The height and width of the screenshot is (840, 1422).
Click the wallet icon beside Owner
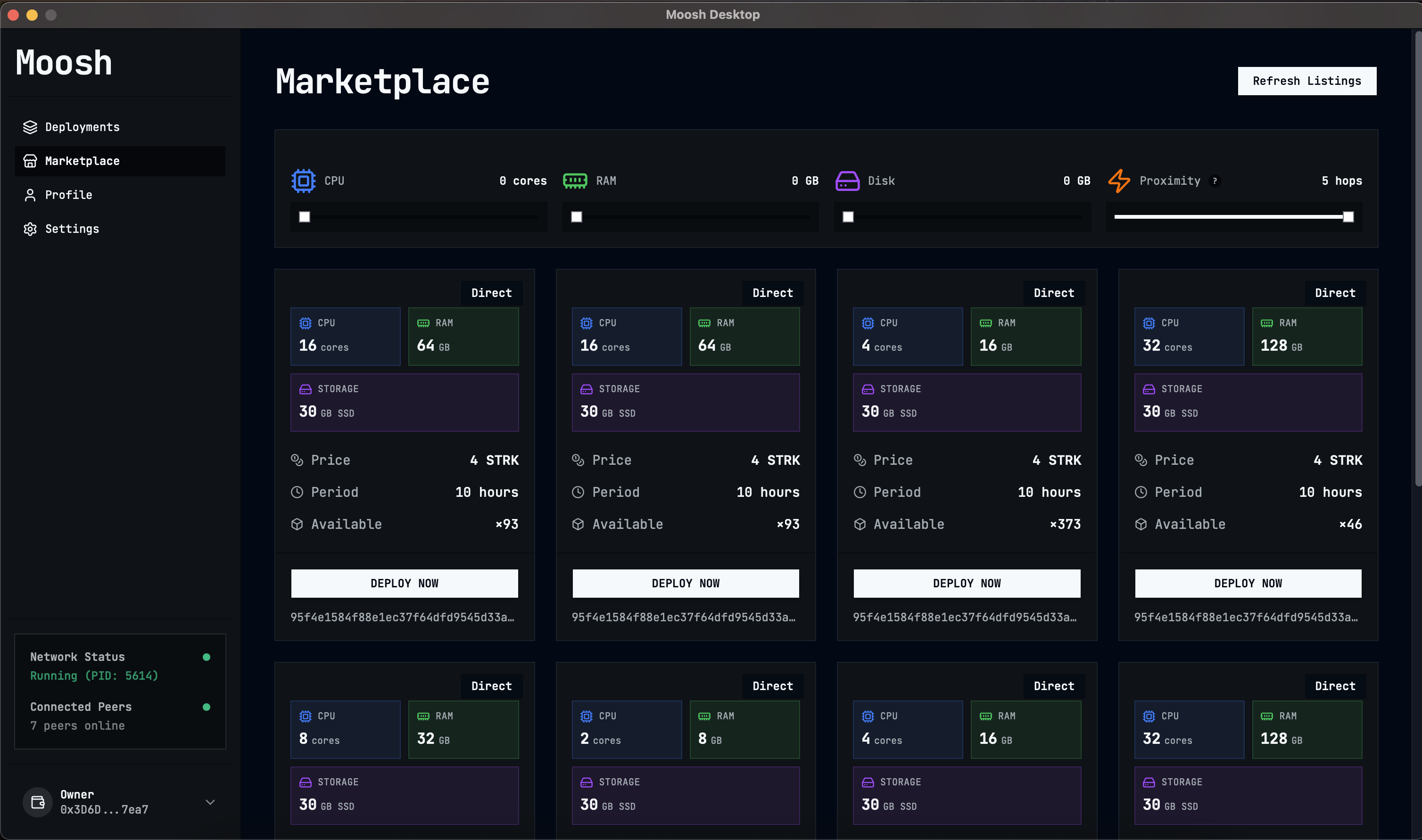coord(37,801)
